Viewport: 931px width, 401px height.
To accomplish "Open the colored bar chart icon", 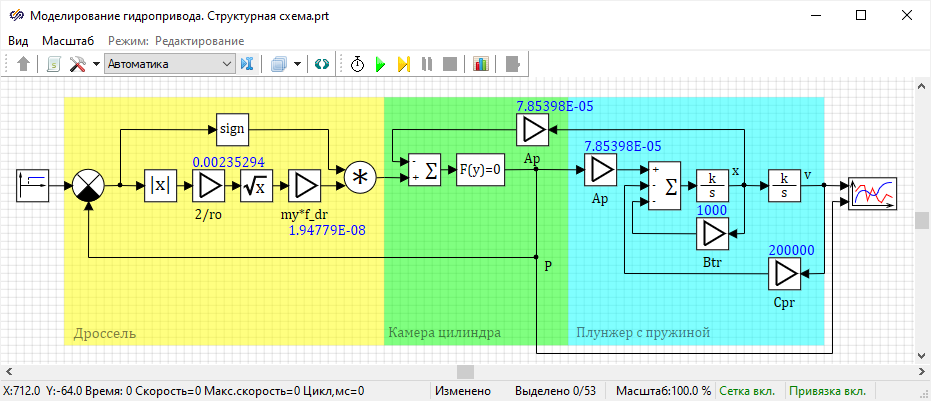I will (481, 64).
